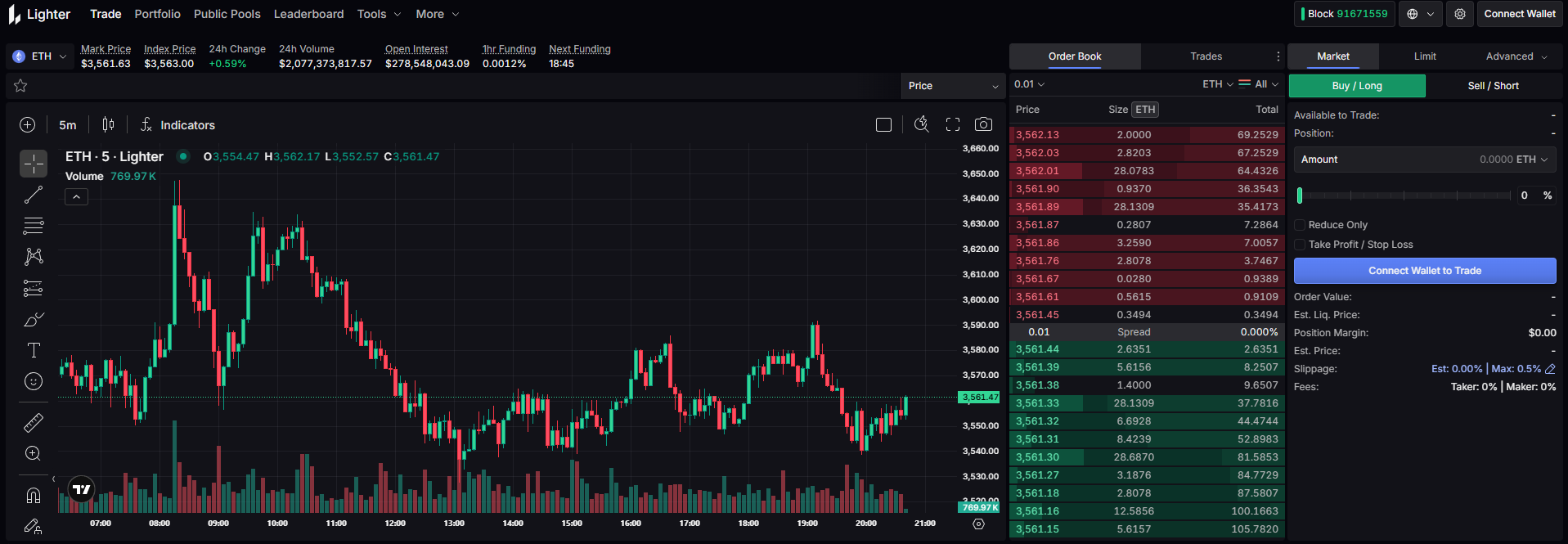Take a chart snapshot with camera icon

point(983,124)
